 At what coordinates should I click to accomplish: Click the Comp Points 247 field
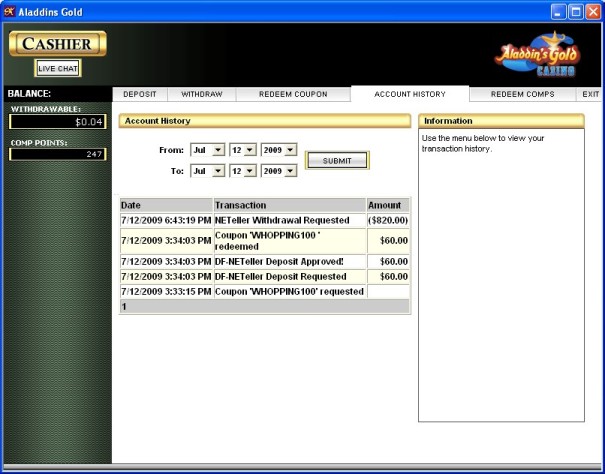coord(58,154)
